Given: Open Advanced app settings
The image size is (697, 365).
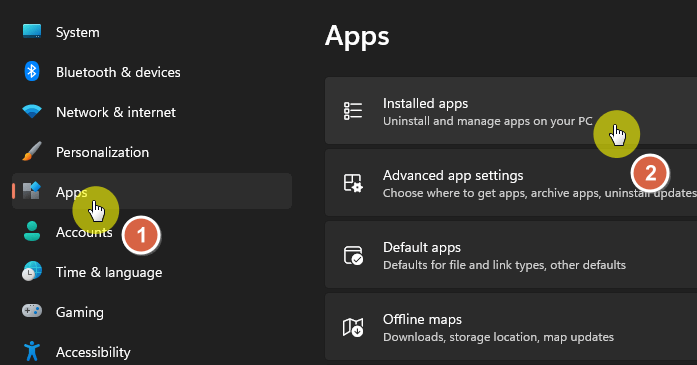Looking at the screenshot, I should pyautogui.click(x=511, y=183).
